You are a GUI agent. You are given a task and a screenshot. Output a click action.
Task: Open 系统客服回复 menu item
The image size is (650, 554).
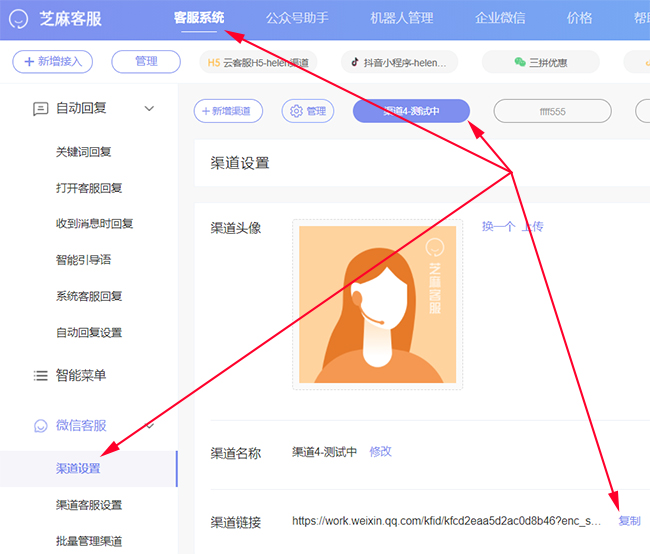89,296
